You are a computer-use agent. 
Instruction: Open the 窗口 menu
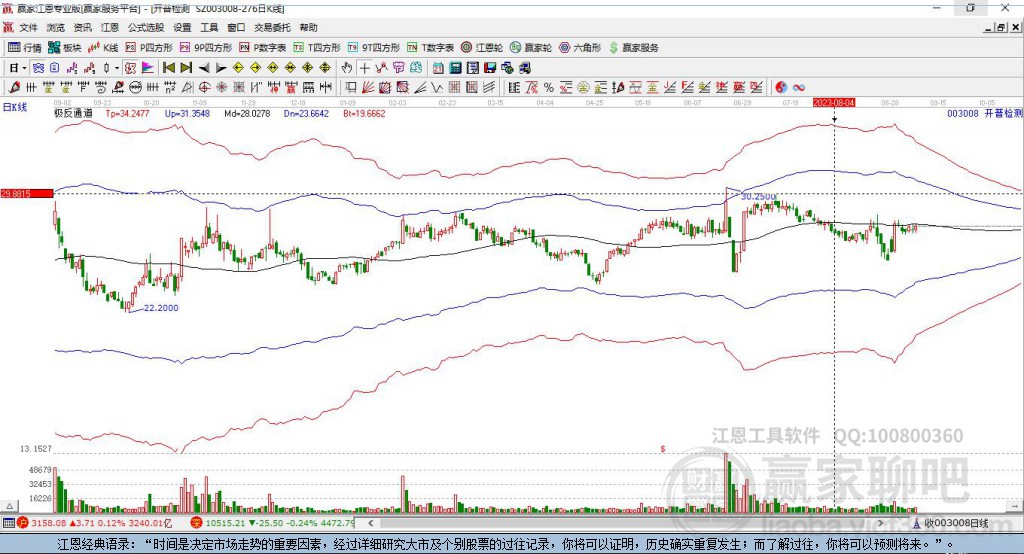[236, 27]
